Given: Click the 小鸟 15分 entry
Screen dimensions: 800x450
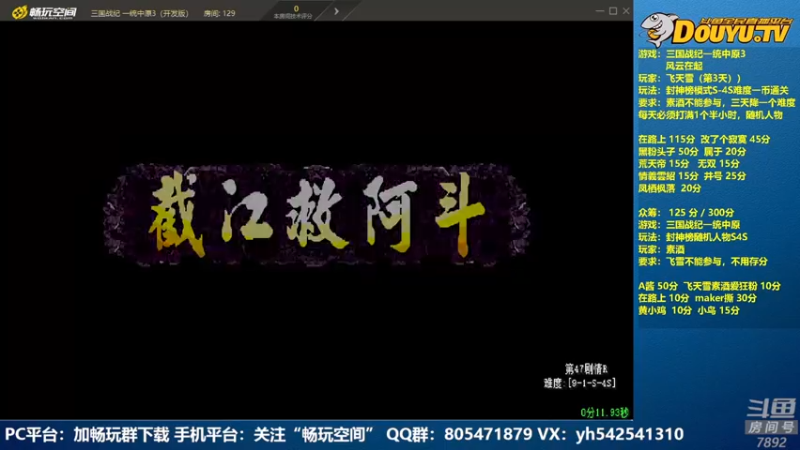Looking at the screenshot, I should (x=718, y=310).
